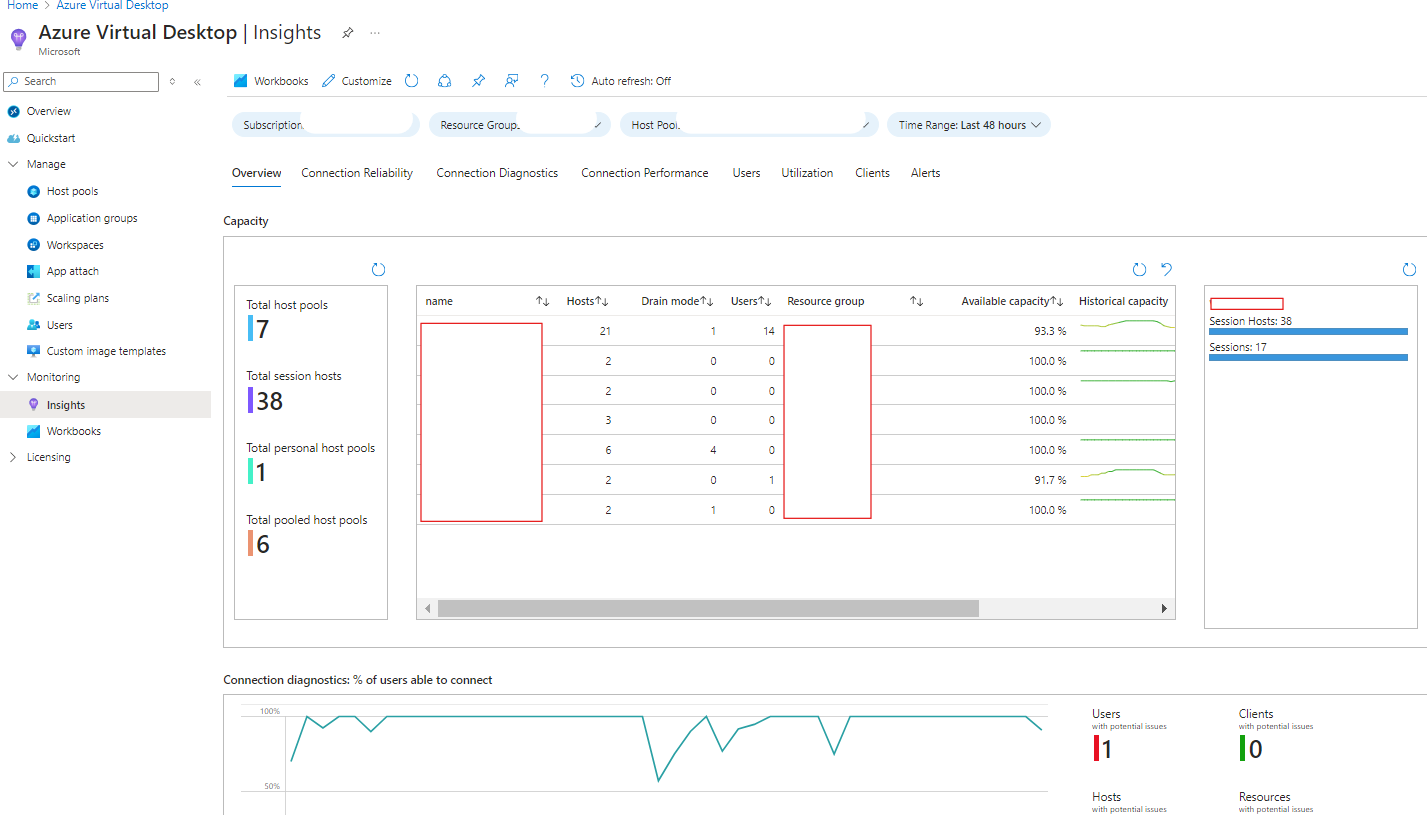Click the Session Hosts: 38 bar
Viewport: 1427px width, 815px height.
(x=1308, y=331)
